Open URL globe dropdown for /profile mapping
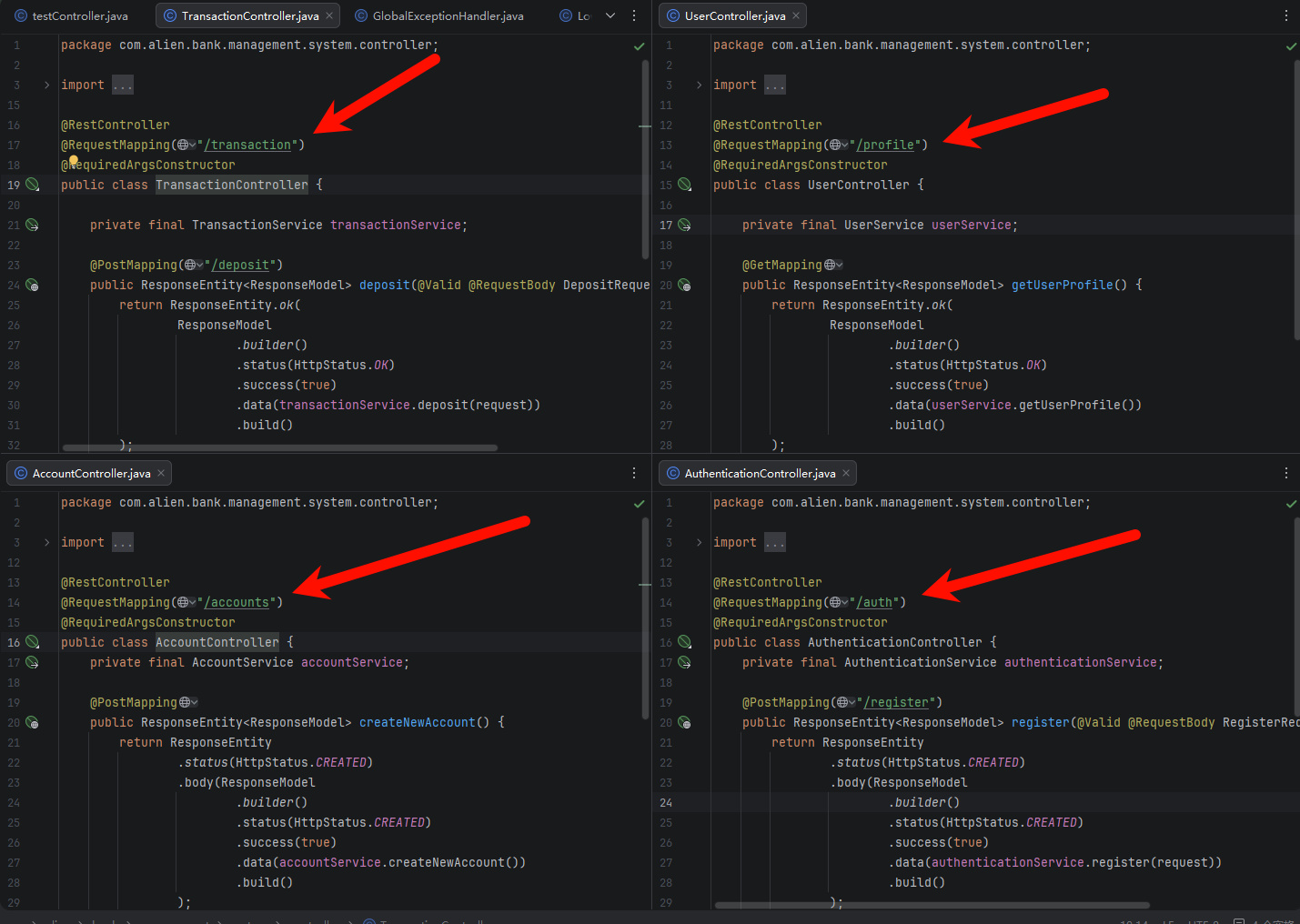The image size is (1300, 924). tap(839, 145)
